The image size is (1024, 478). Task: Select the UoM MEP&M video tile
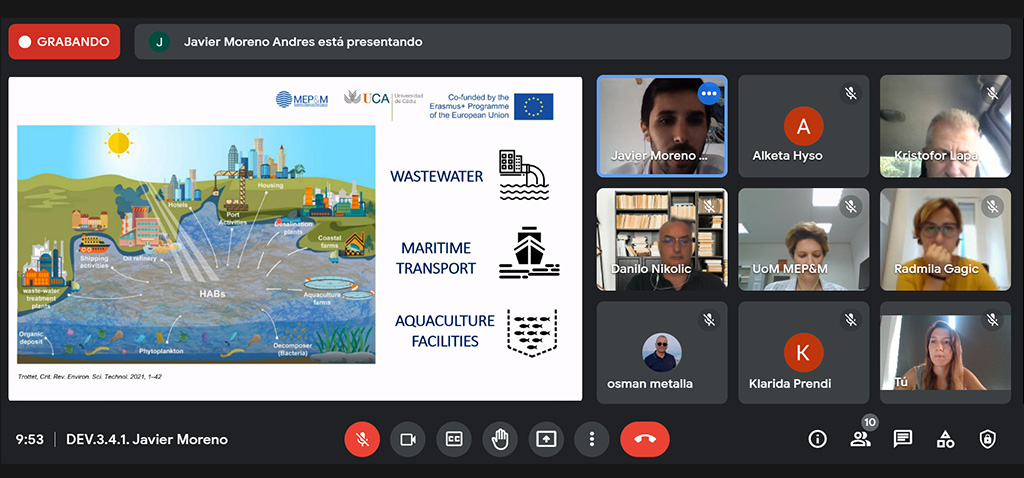point(803,239)
